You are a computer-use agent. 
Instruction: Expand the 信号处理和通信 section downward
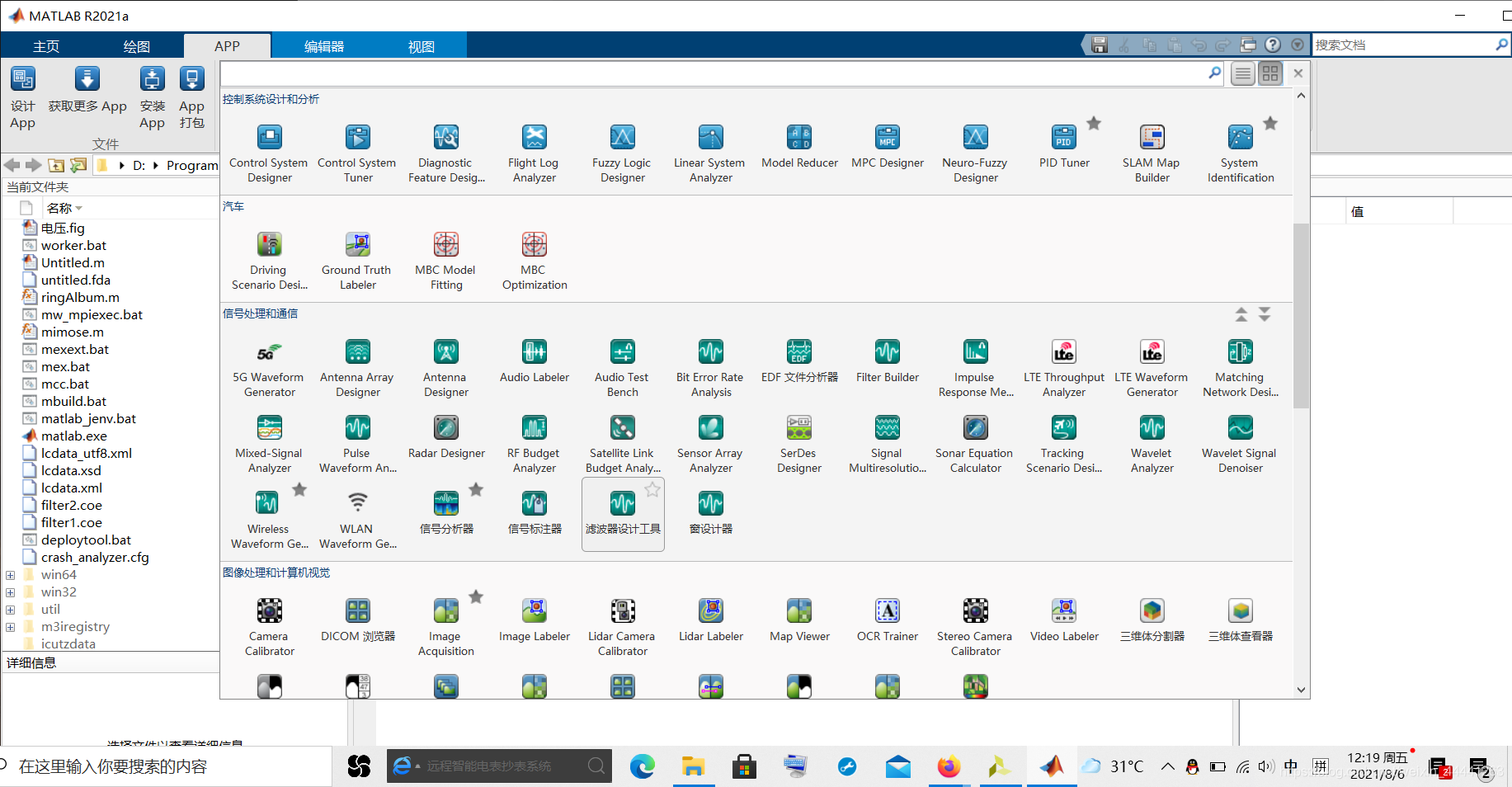(x=1265, y=314)
